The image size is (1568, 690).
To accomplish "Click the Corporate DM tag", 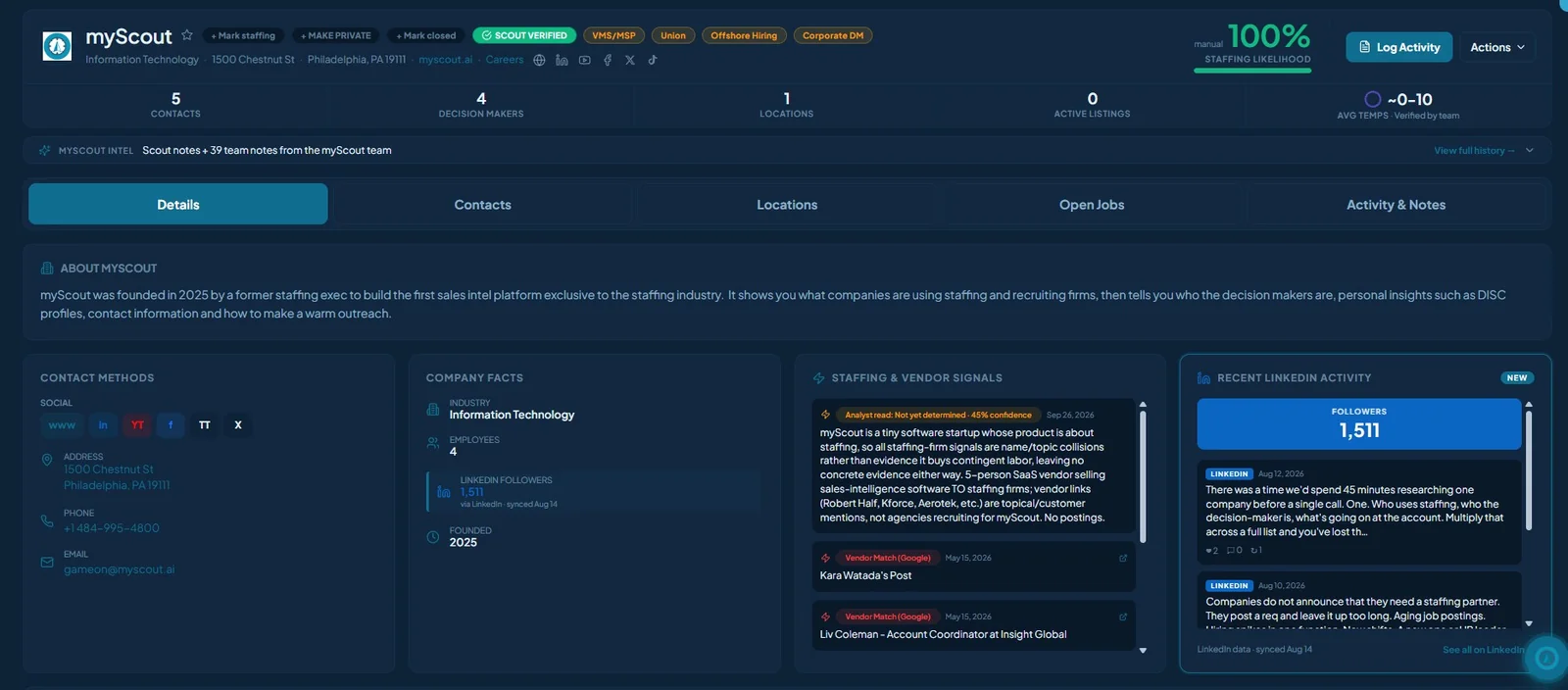I will point(833,35).
